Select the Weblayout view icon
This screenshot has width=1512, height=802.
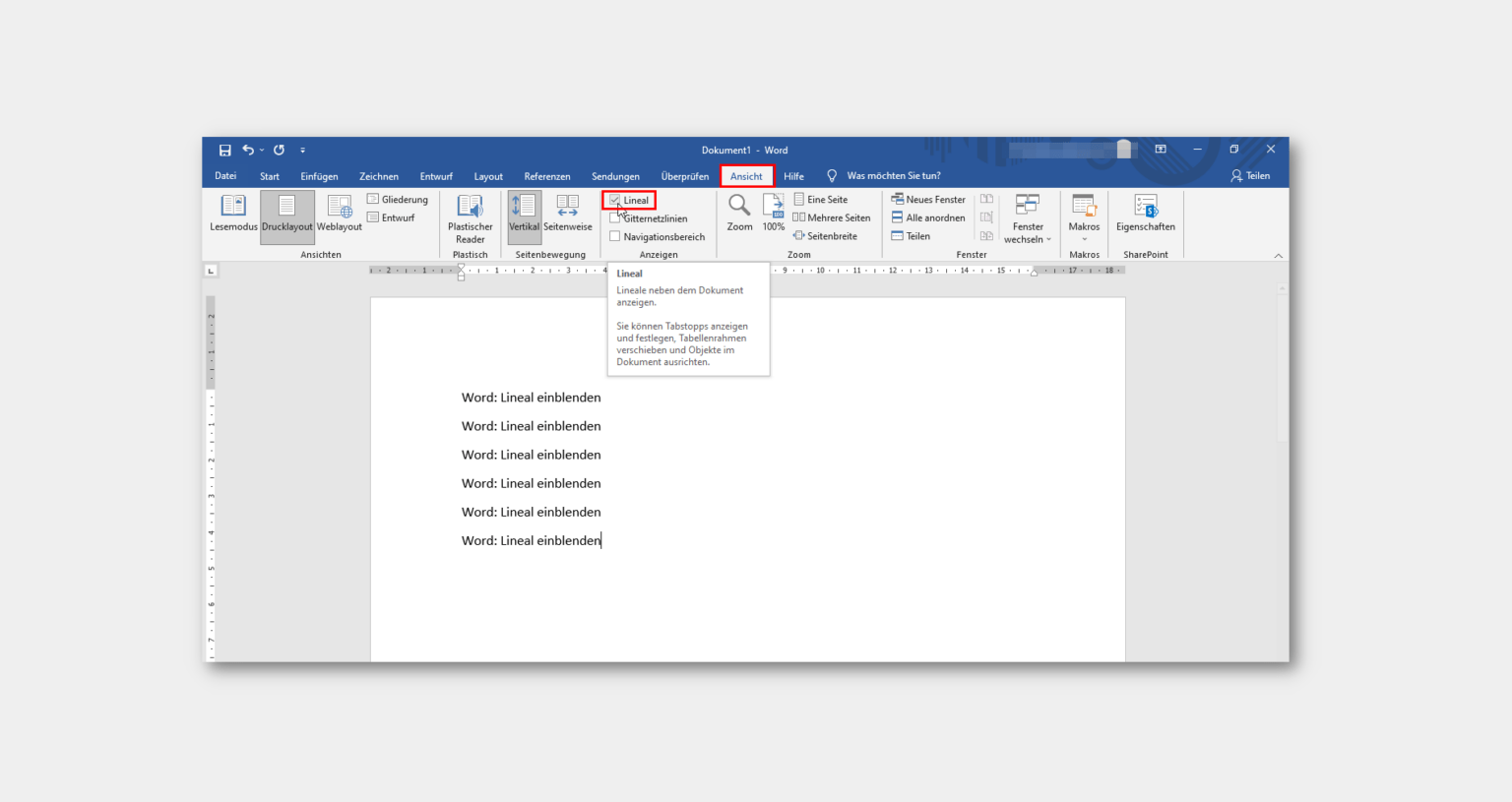point(340,214)
